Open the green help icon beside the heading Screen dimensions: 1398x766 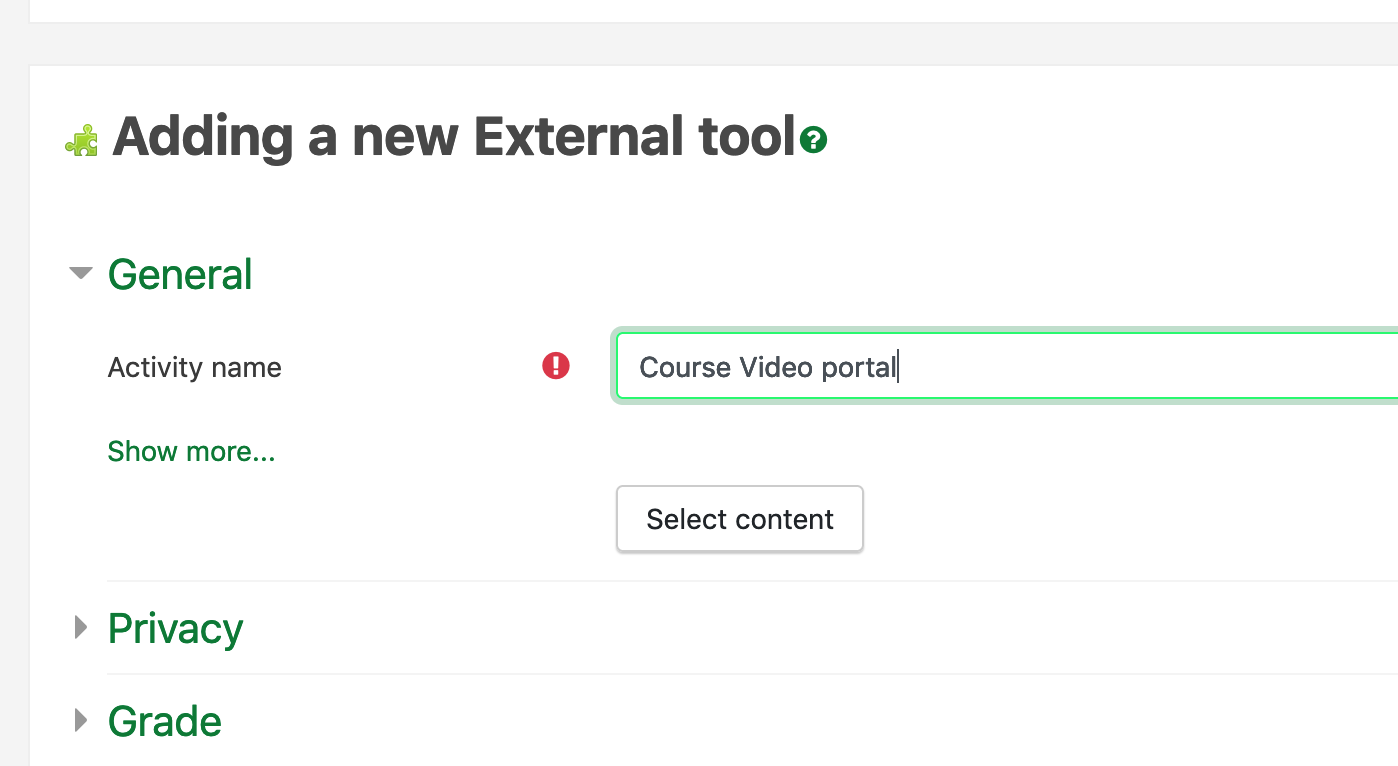(814, 140)
